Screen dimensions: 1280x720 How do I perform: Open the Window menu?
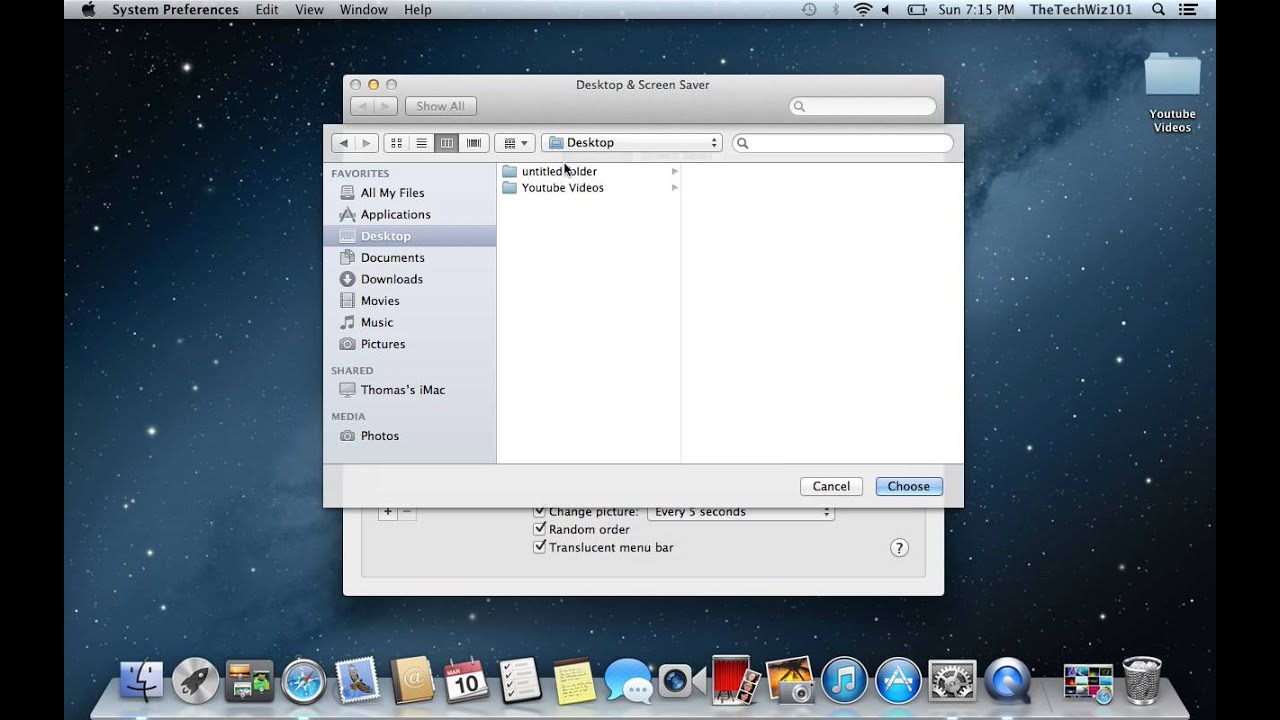pos(364,10)
